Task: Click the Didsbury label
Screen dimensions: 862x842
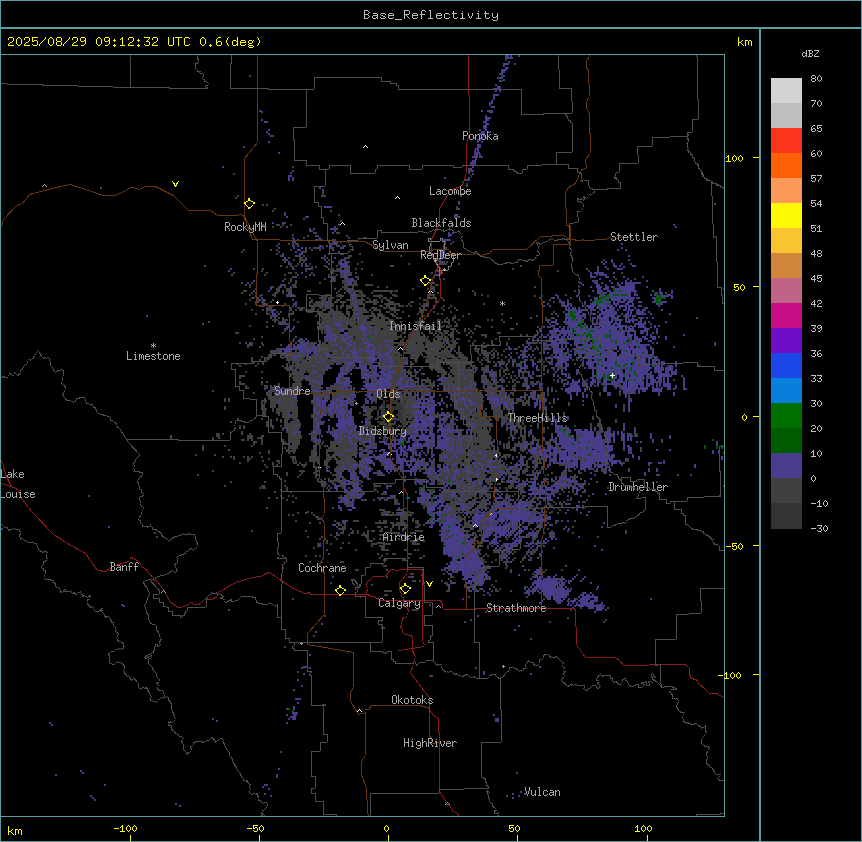Action: (x=383, y=431)
